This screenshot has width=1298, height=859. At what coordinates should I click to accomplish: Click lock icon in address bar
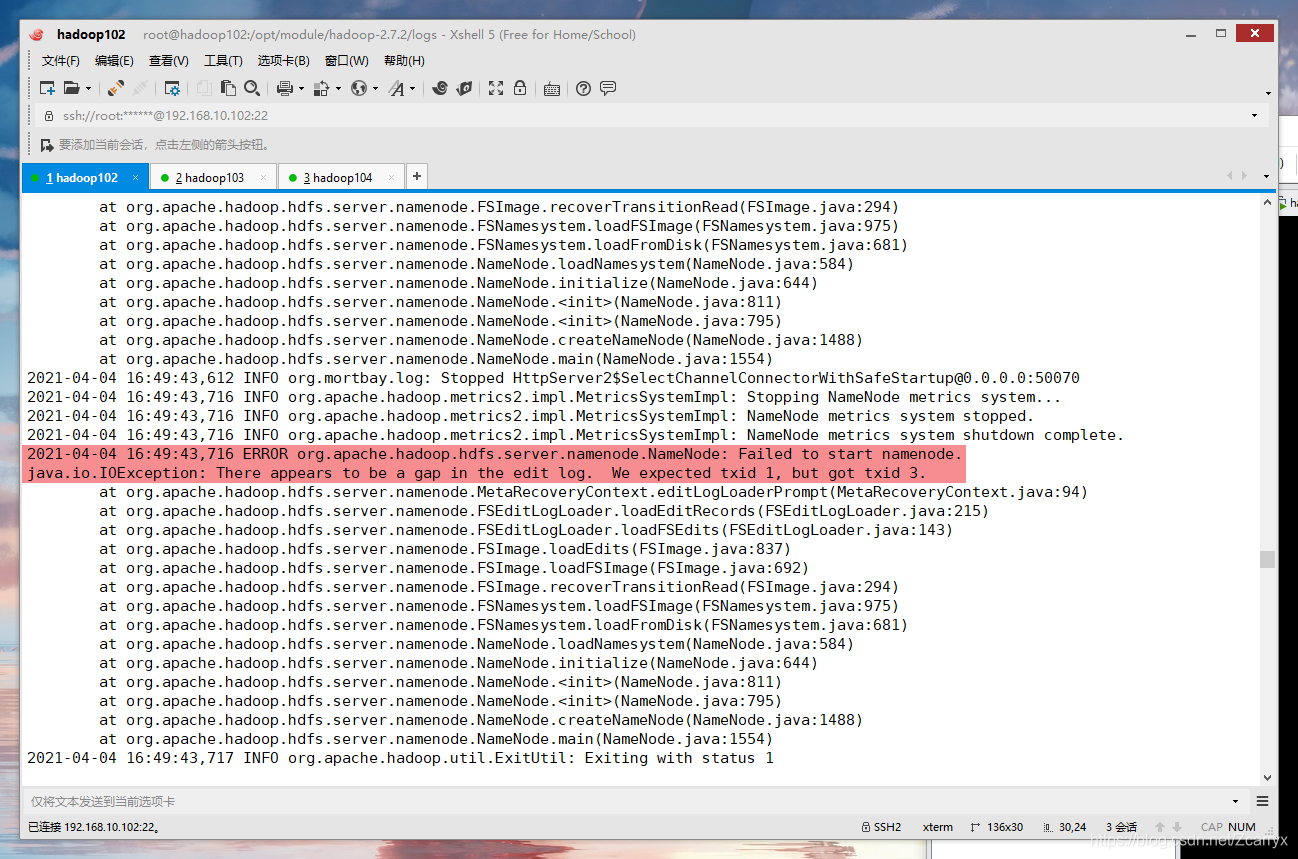[51, 116]
